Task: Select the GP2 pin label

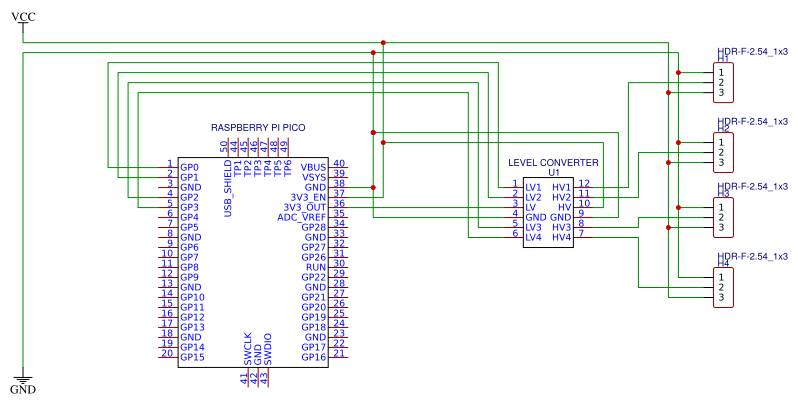Action: (x=189, y=197)
